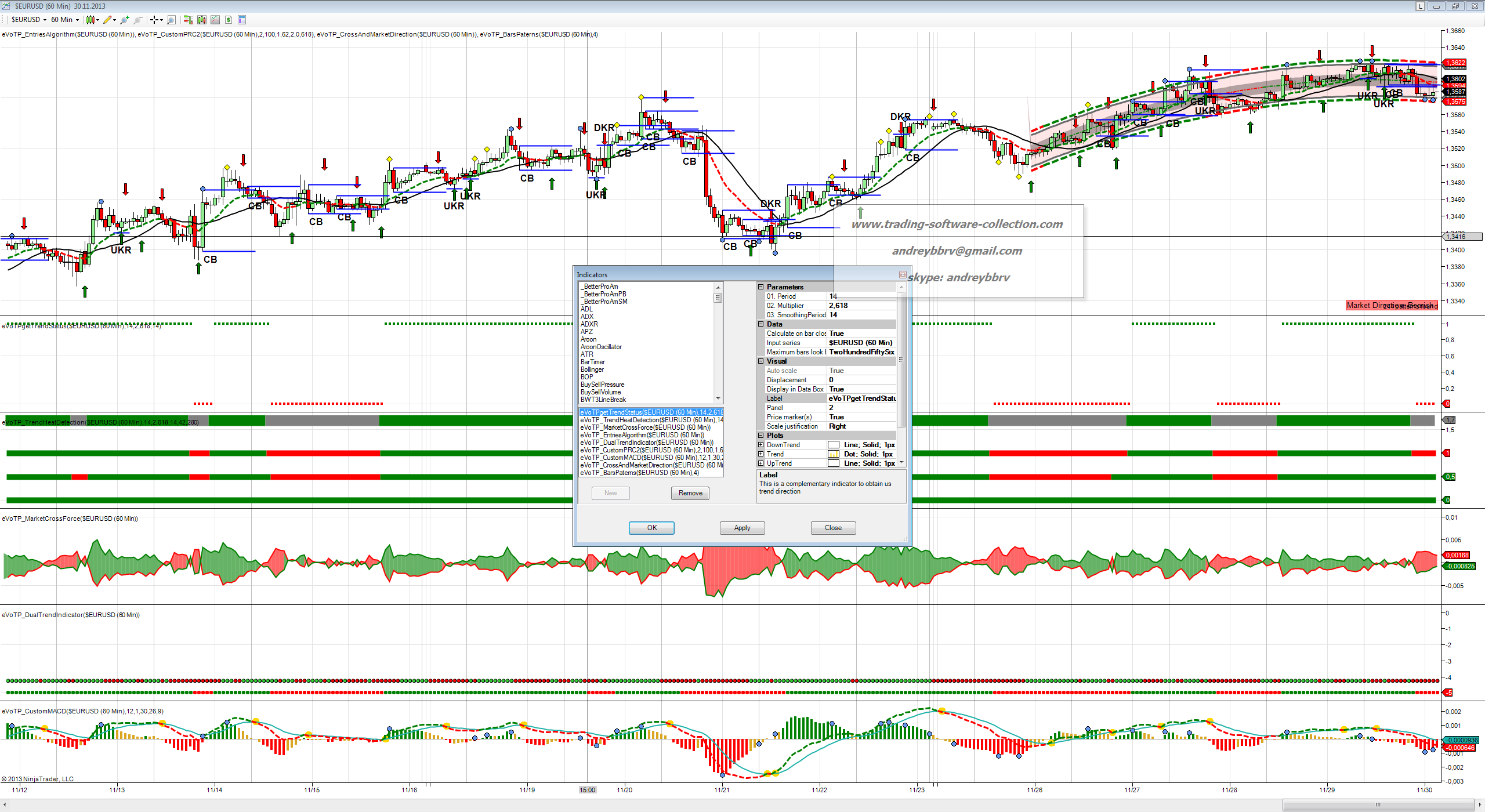
Task: Open the Data Box toolbar icon
Action: click(x=242, y=20)
